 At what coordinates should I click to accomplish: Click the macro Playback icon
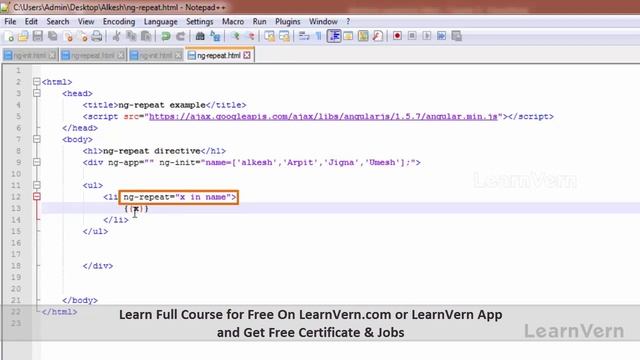tap(427, 36)
